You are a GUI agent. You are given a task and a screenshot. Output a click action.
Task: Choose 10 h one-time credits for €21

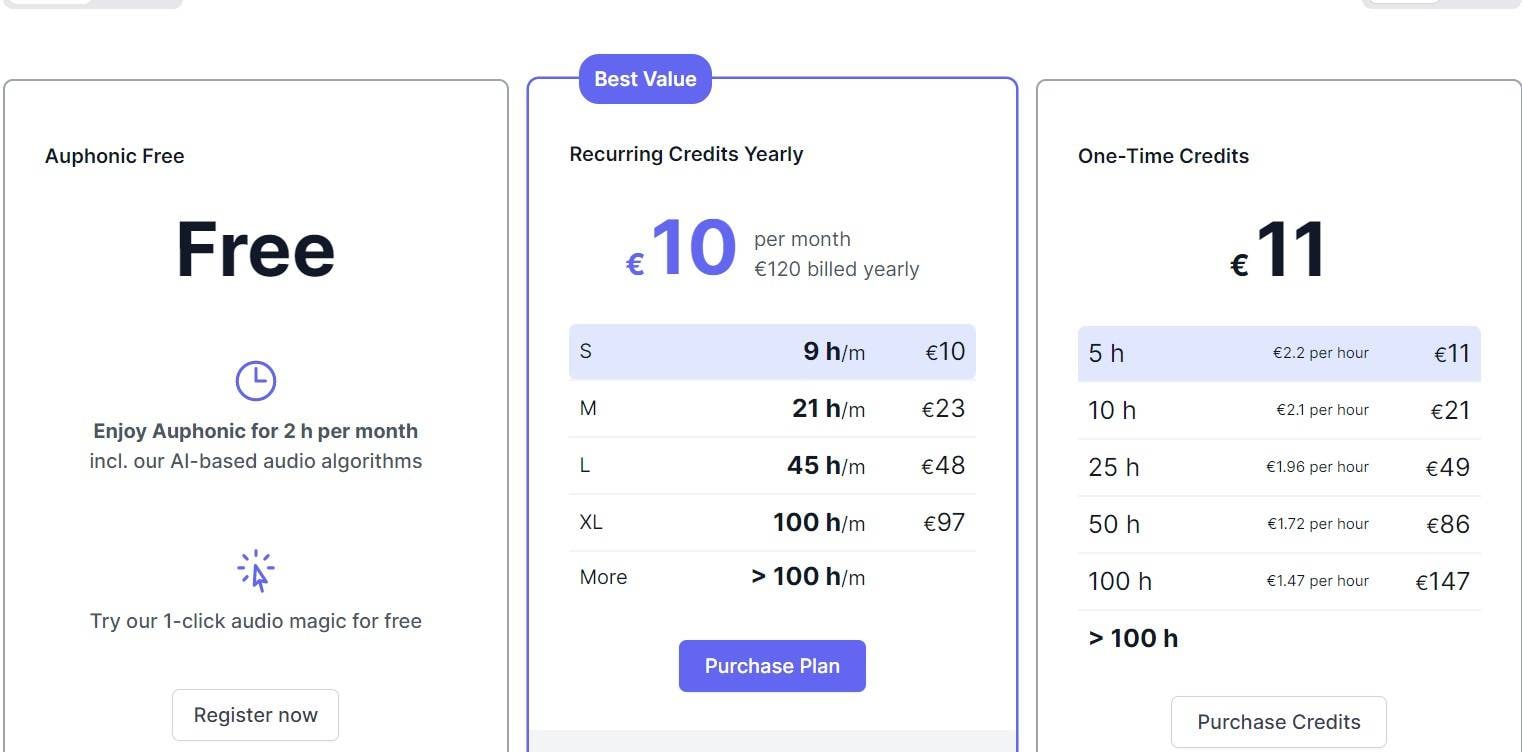(x=1278, y=411)
